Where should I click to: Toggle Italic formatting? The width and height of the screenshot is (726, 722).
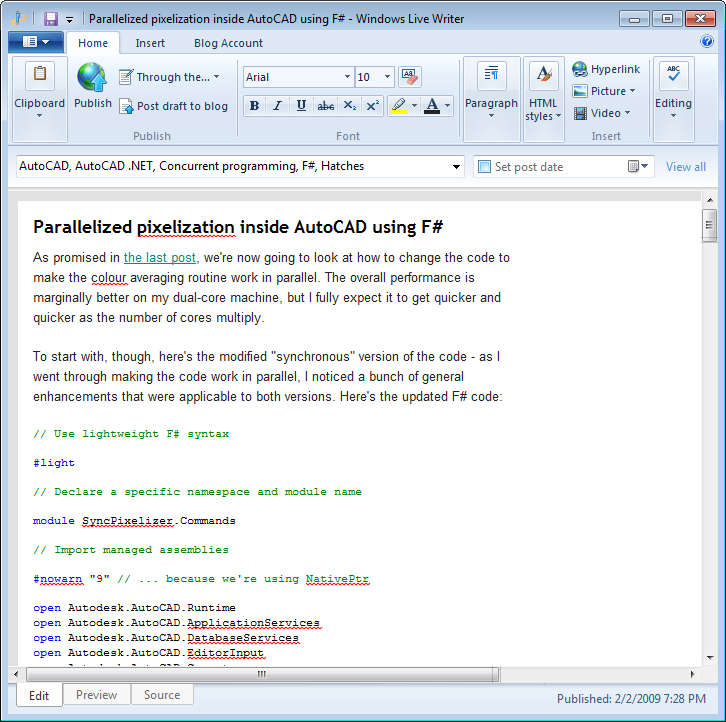pos(277,106)
